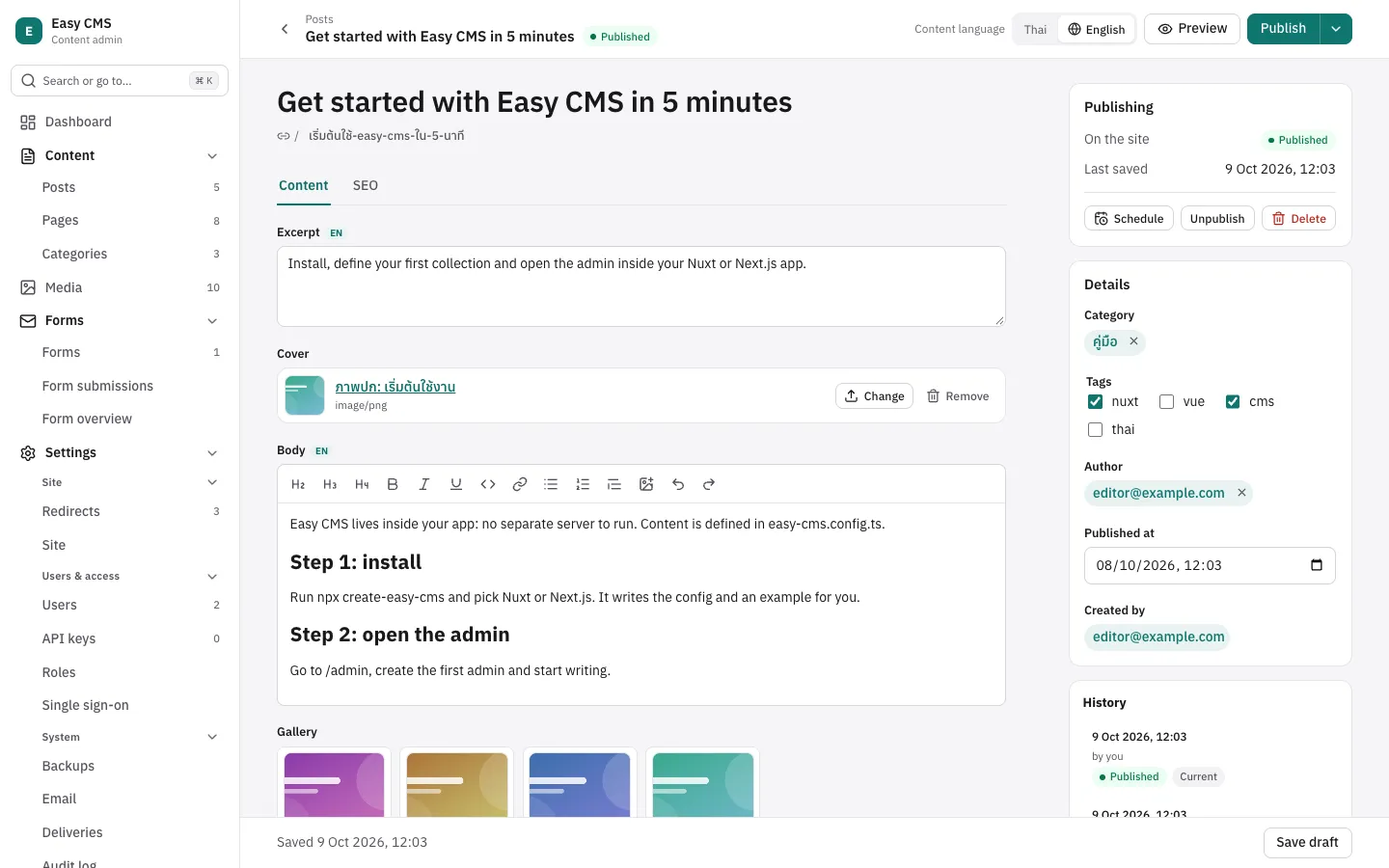Redo the last edit in Body editor
1389x868 pixels.
click(x=709, y=484)
